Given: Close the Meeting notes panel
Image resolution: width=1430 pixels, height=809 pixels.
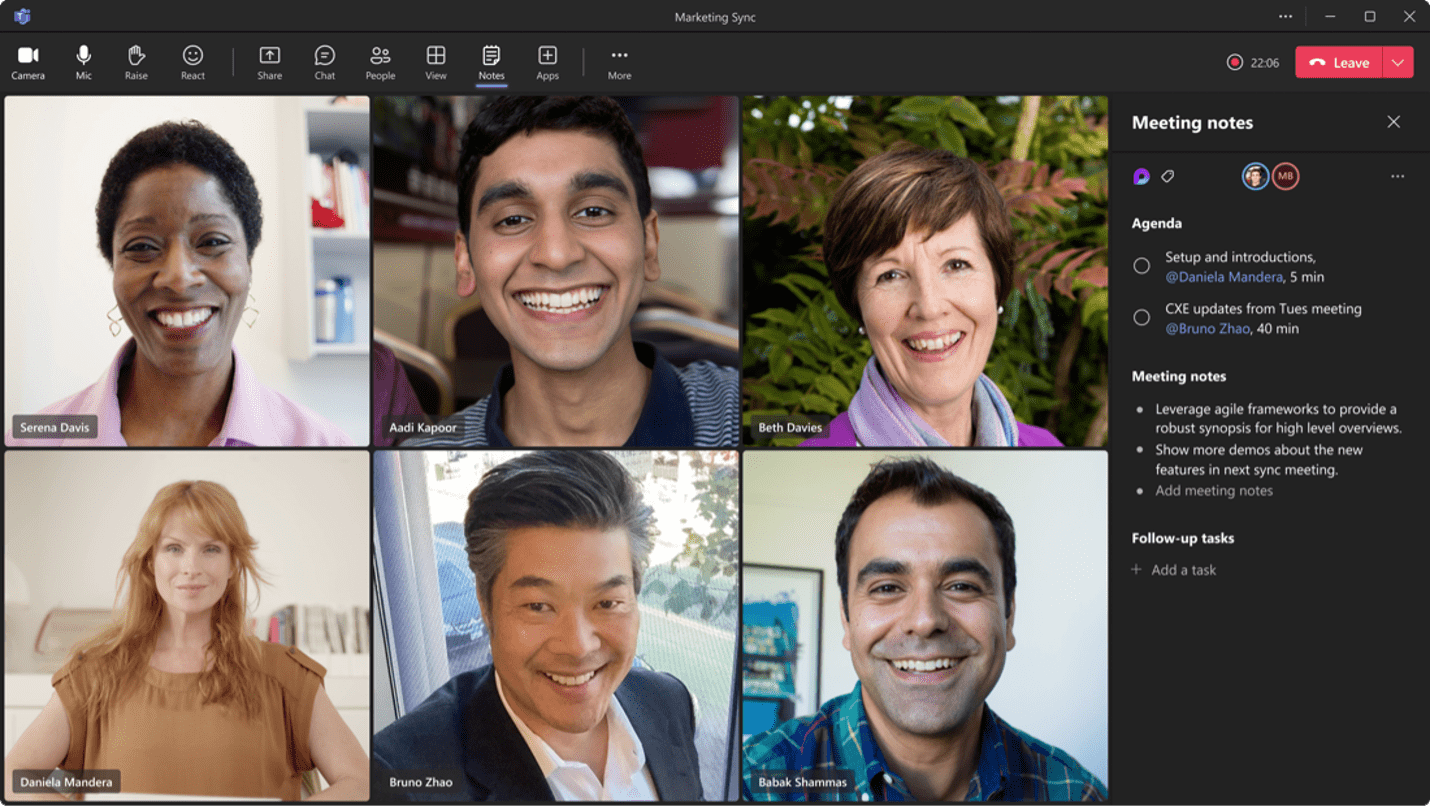Looking at the screenshot, I should (x=1393, y=122).
